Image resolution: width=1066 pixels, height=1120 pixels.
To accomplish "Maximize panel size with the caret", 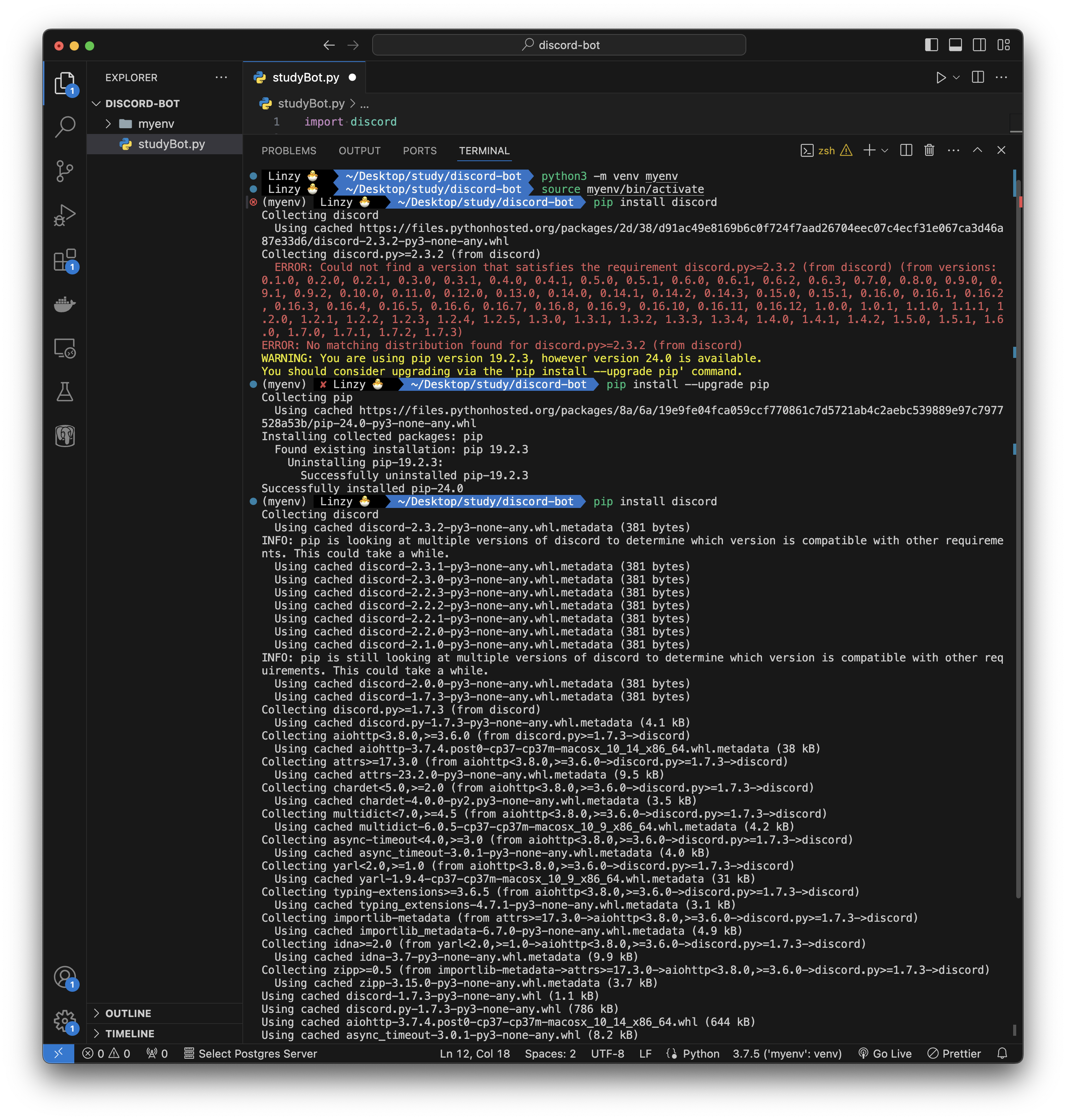I will 977,150.
